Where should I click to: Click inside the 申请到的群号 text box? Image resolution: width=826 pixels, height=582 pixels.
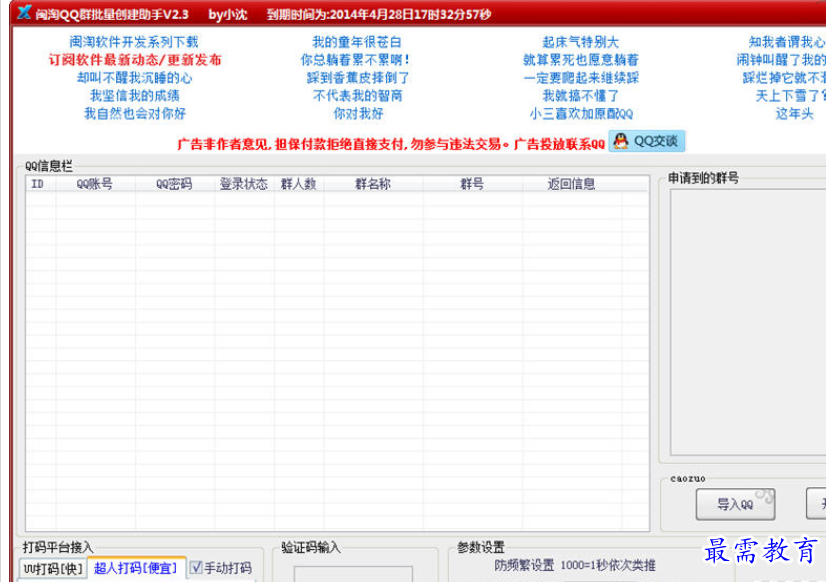pos(748,322)
